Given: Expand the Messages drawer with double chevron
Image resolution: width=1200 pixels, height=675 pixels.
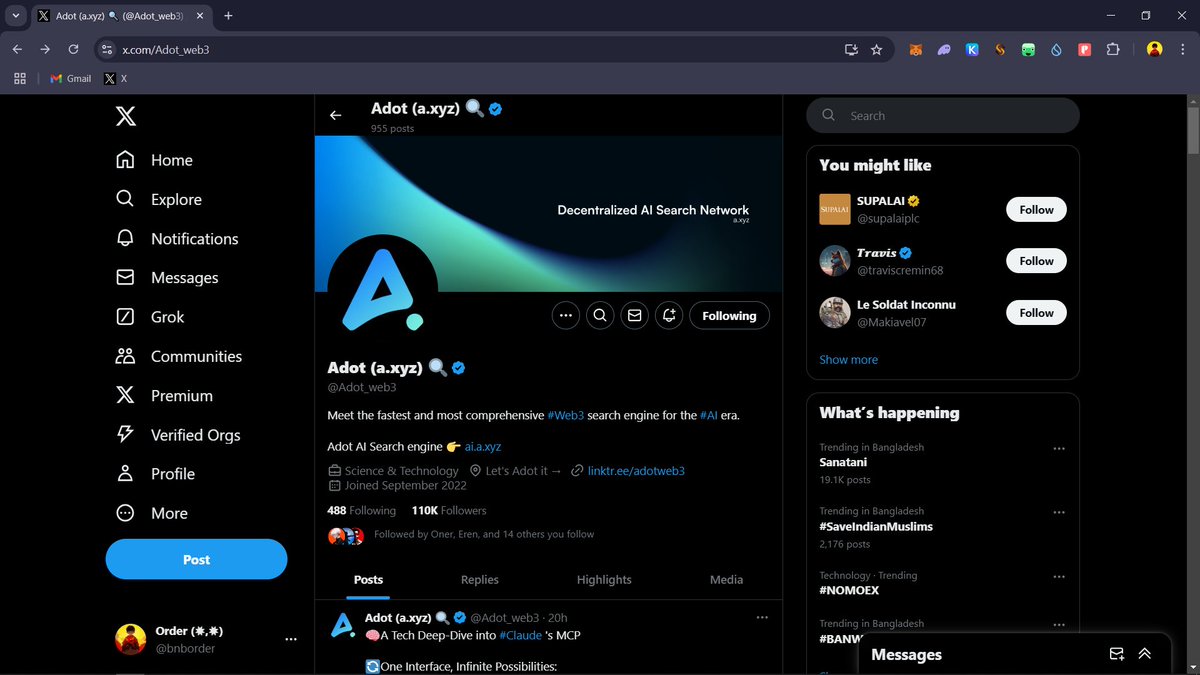Looking at the screenshot, I should (1145, 654).
